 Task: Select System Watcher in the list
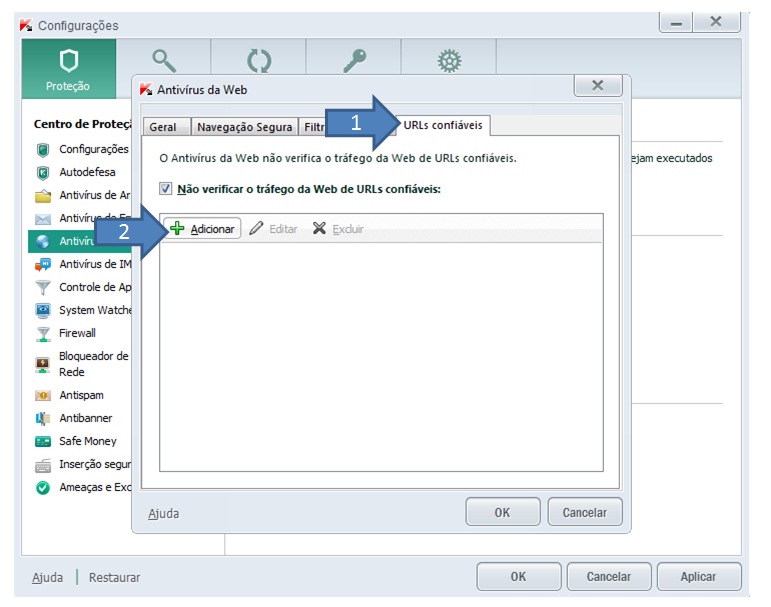(95, 310)
